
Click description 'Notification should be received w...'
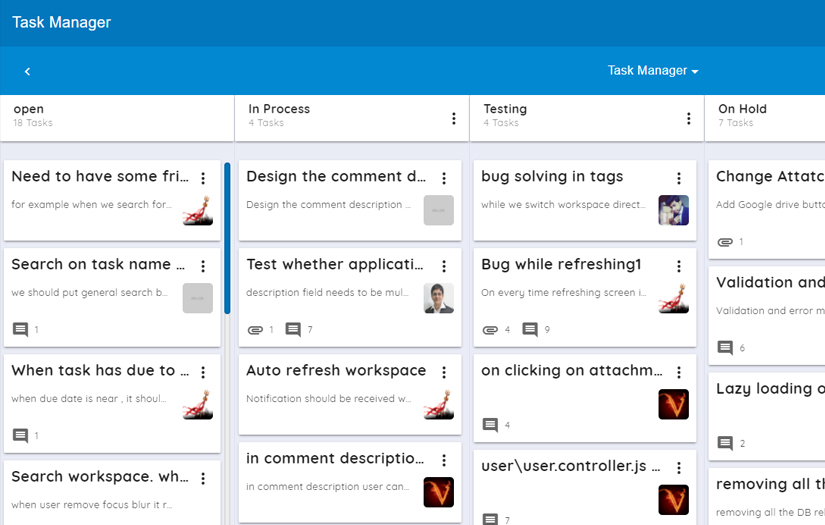tap(329, 399)
